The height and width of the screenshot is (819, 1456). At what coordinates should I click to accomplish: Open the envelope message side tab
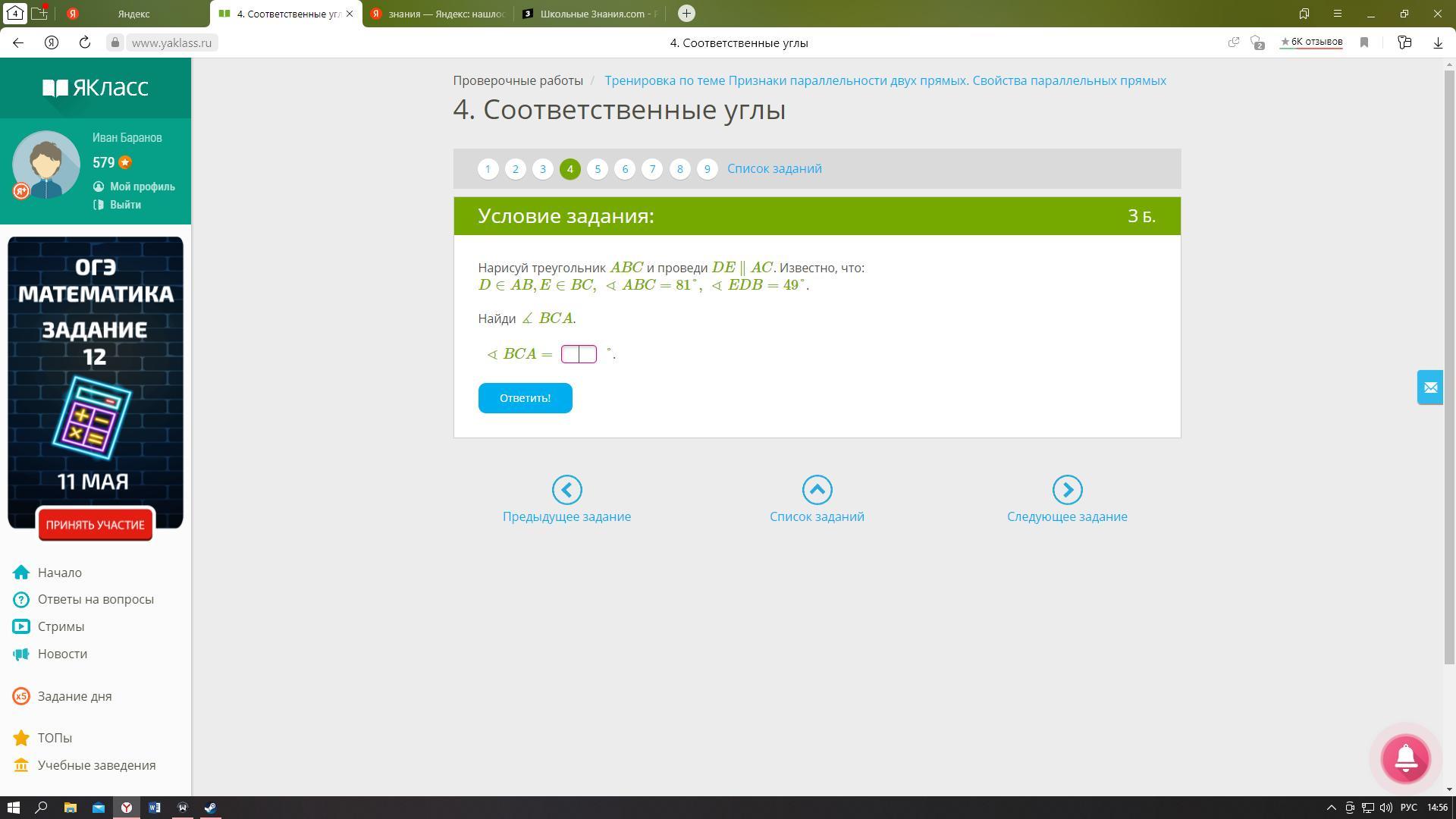pyautogui.click(x=1429, y=388)
